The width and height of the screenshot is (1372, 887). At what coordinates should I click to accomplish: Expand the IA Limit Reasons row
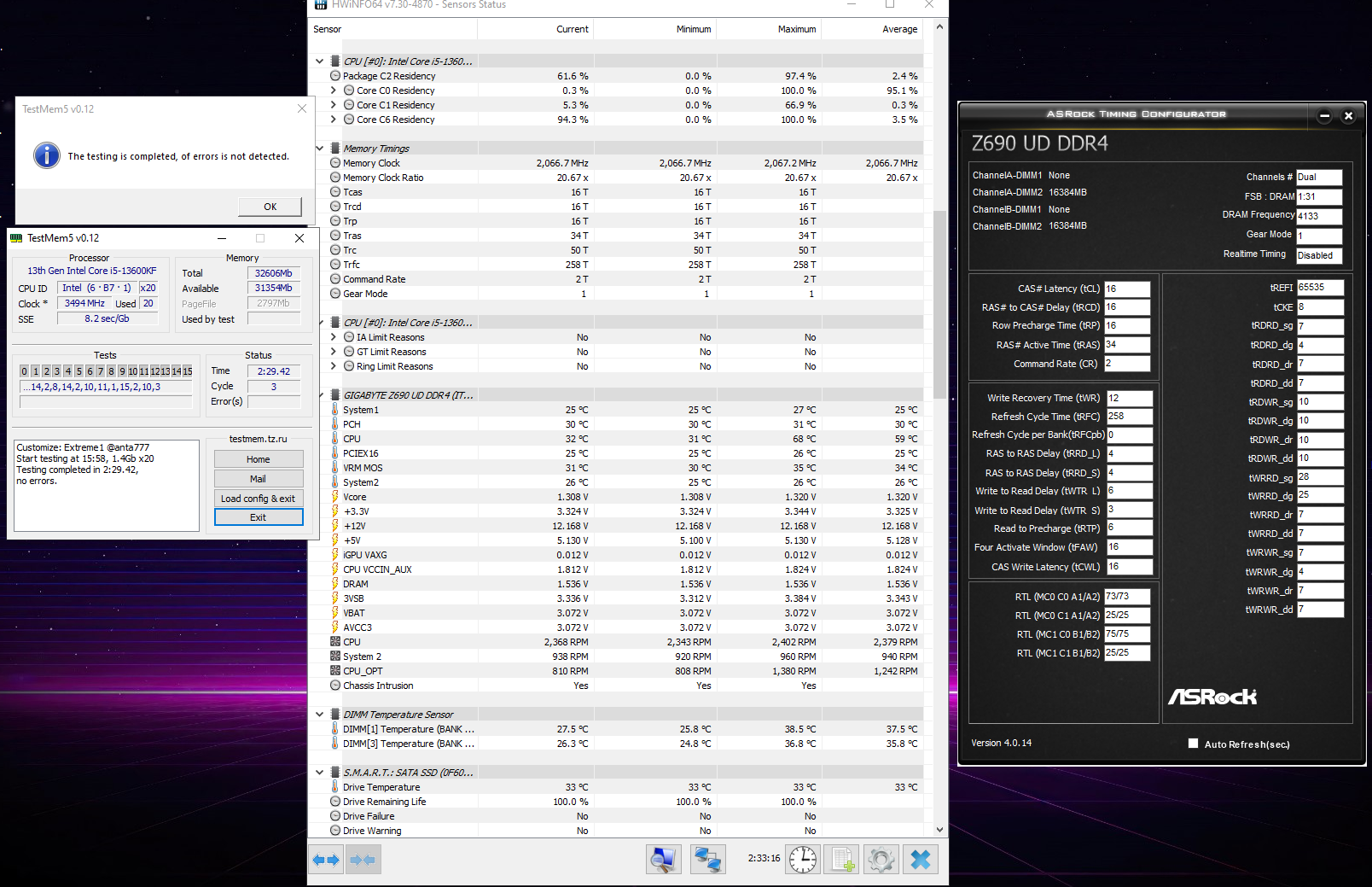click(334, 337)
